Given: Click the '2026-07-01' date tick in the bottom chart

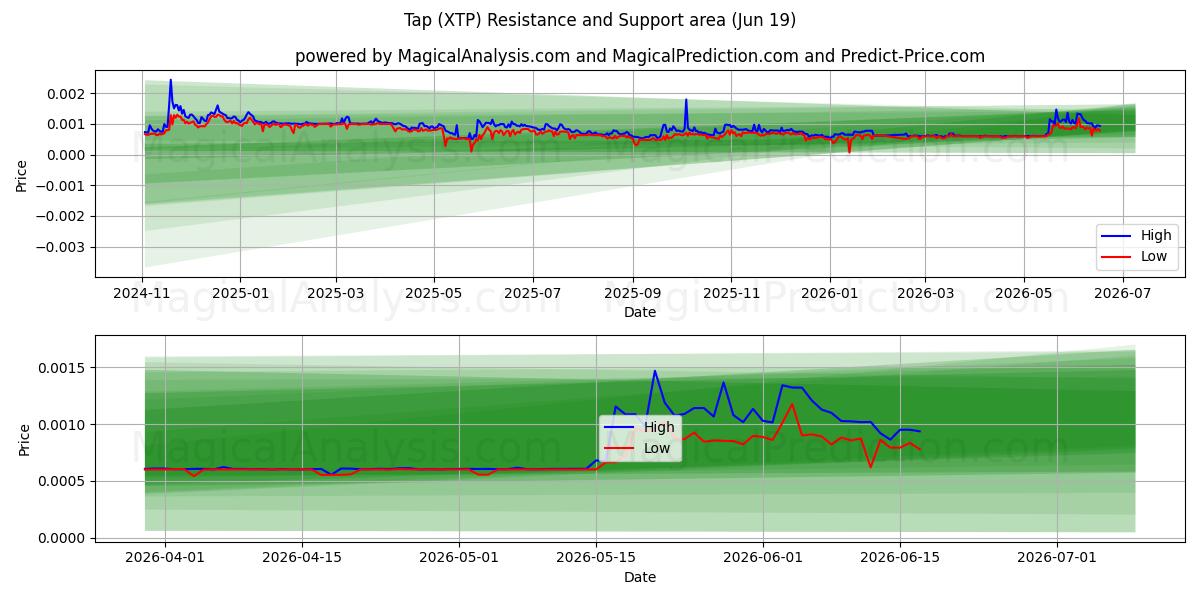Looking at the screenshot, I should [x=1057, y=560].
